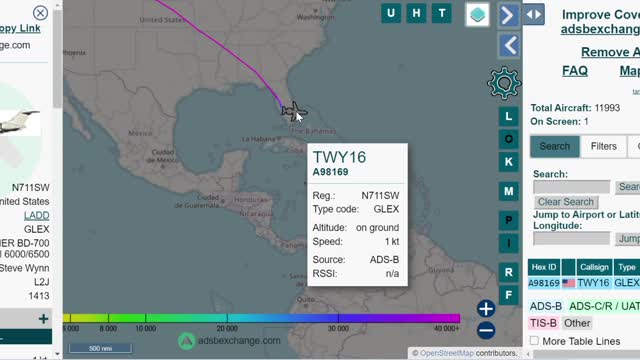Toggle the F map option
640x360 pixels.
click(509, 295)
